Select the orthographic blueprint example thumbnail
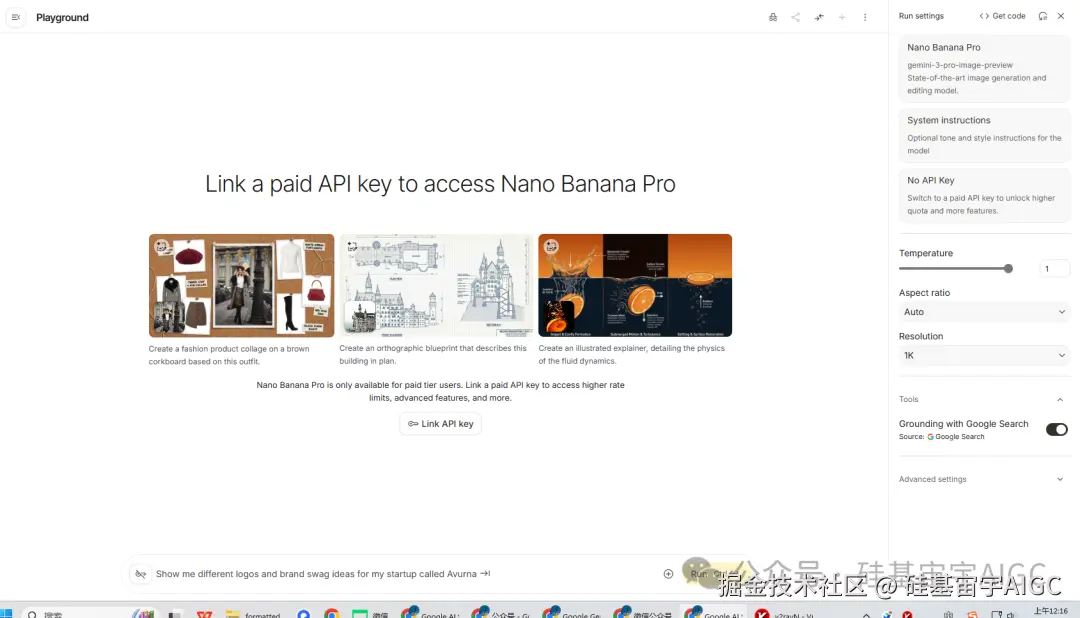This screenshot has width=1080, height=618. 436,285
